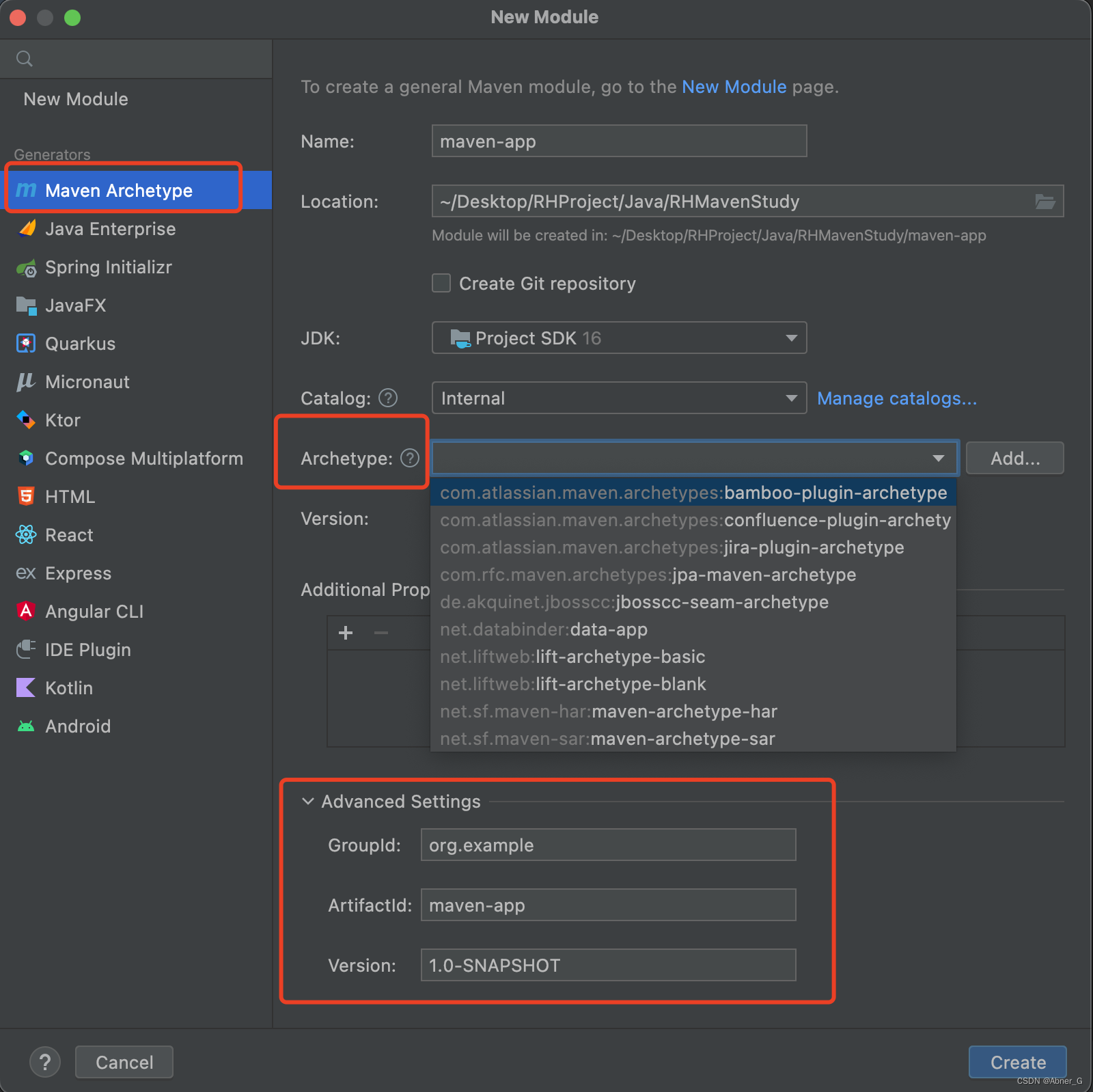The image size is (1093, 1092).
Task: Choose maven-archetype-har option
Action: 693,711
